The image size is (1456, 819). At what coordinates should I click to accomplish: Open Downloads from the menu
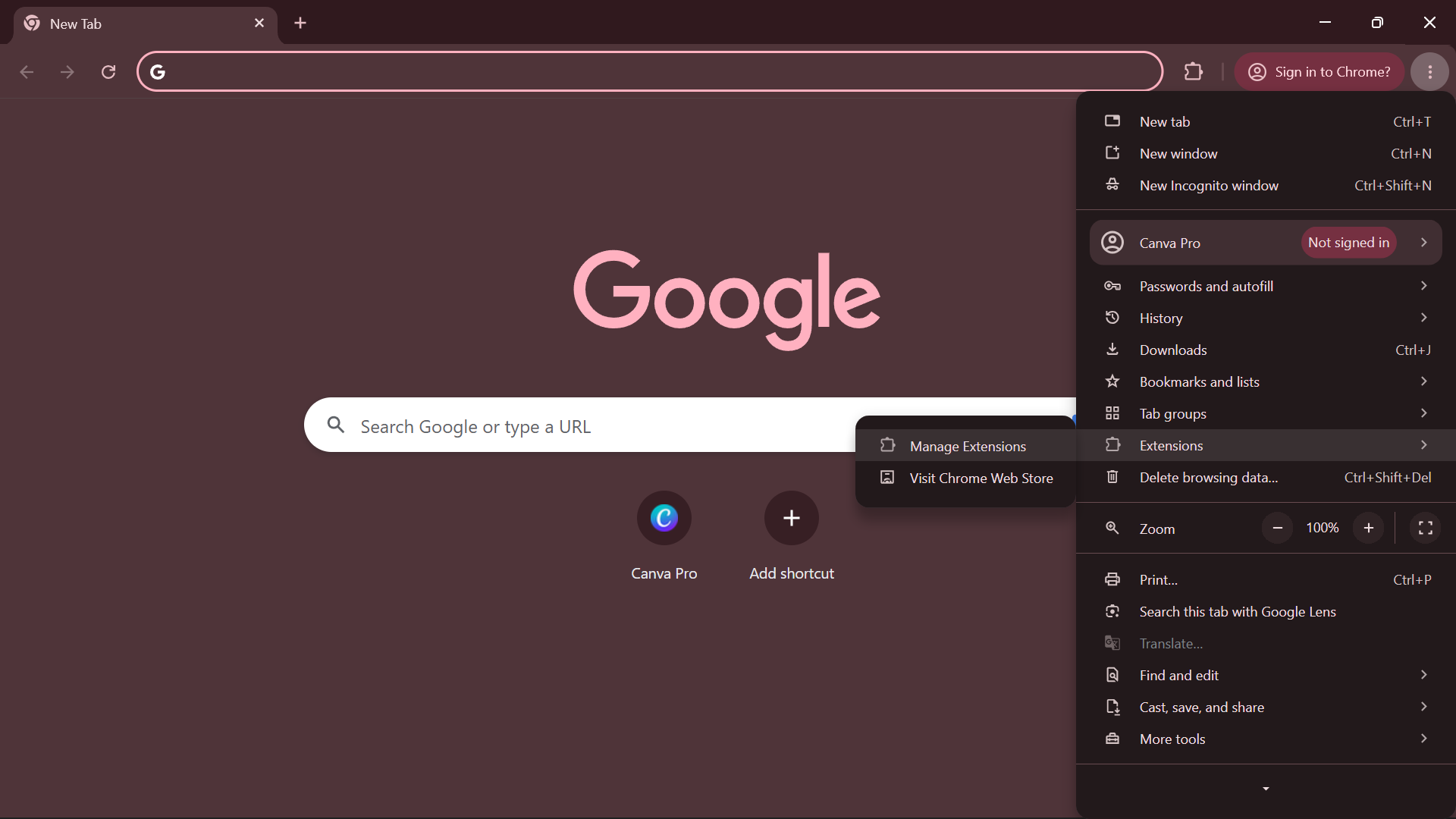click(x=1266, y=350)
